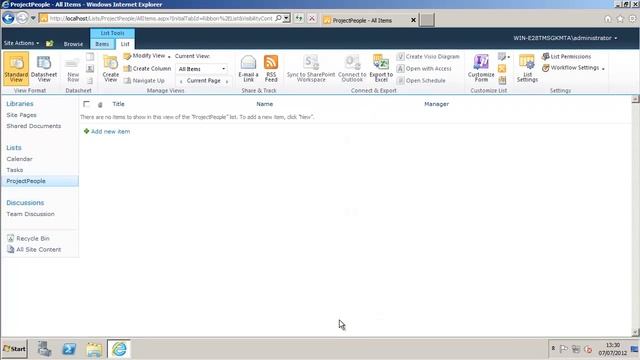This screenshot has width=640, height=360.
Task: Click the Libraries heading link
Action: [20, 104]
